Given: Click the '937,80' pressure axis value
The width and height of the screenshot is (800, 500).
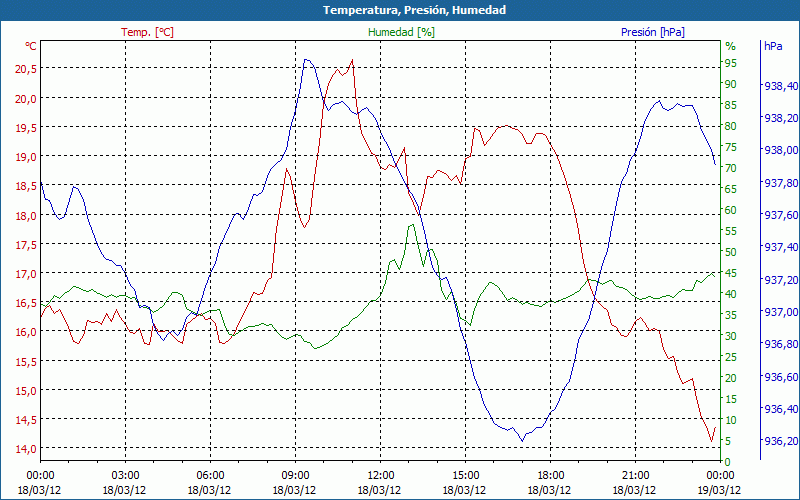Looking at the screenshot, I should [781, 183].
